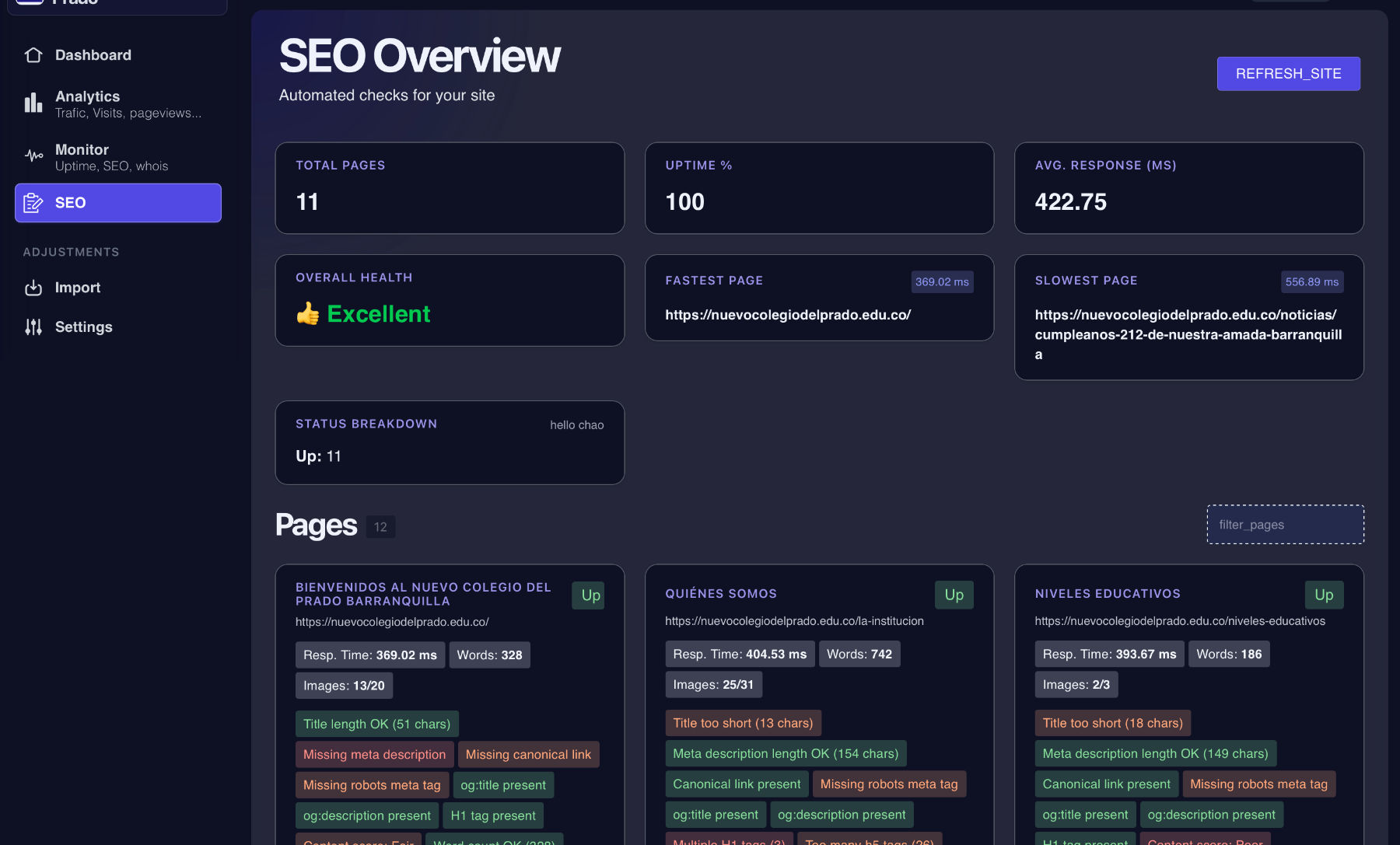The height and width of the screenshot is (845, 1400).
Task: Open Settings in the sidebar
Action: [118, 327]
